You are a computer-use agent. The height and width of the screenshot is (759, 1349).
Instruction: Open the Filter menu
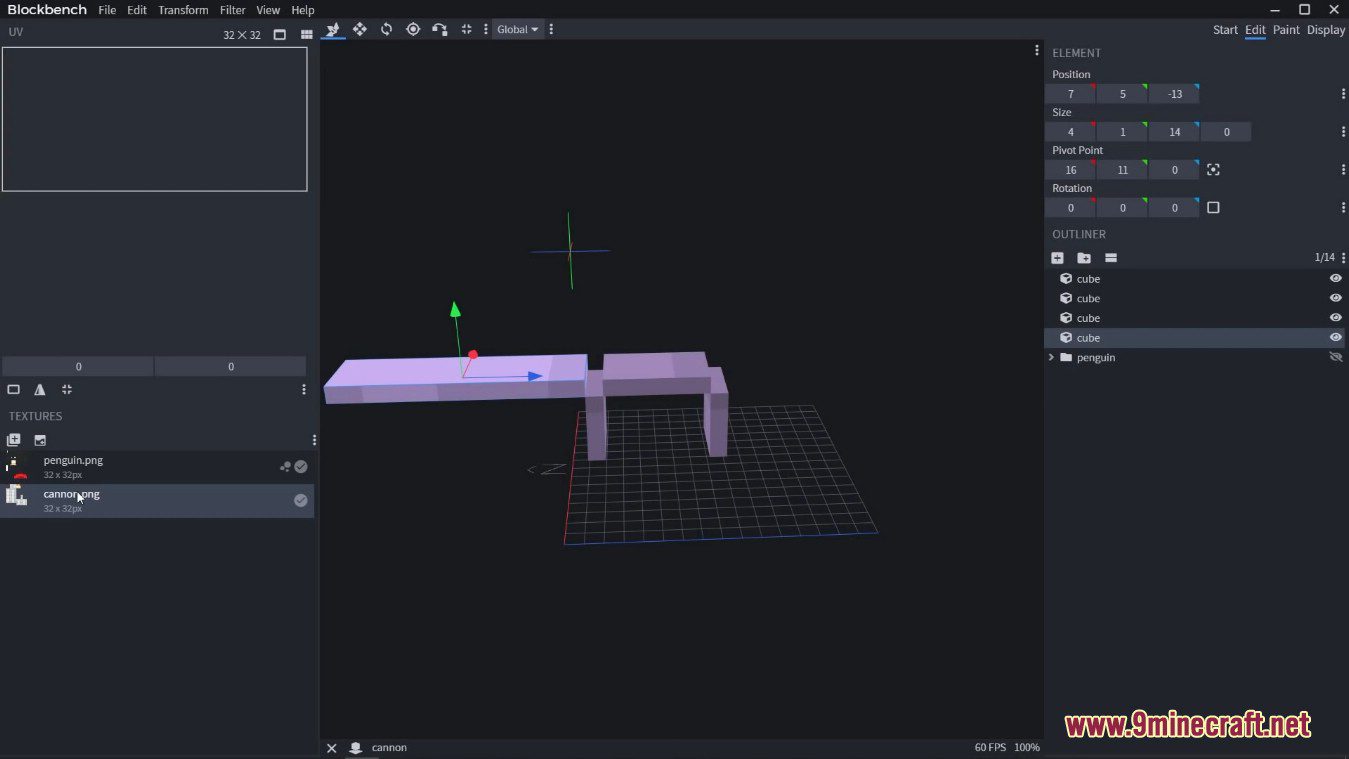(x=232, y=10)
